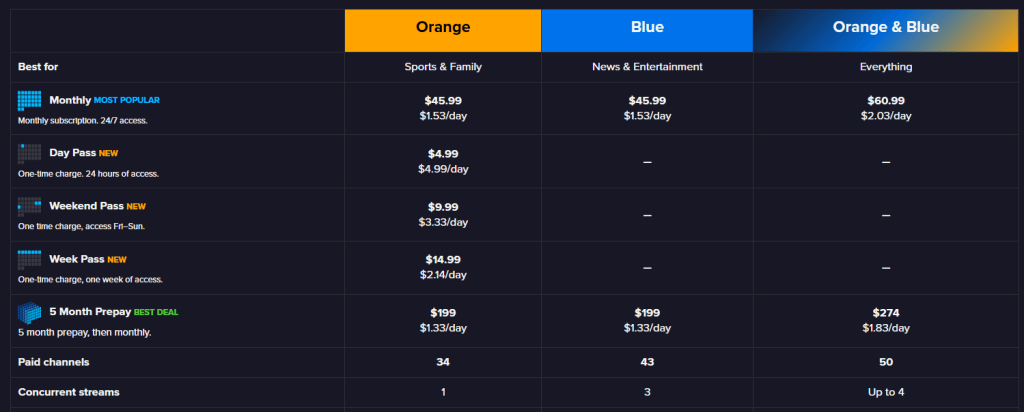Click the Monthly plan calendar icon
Image resolution: width=1024 pixels, height=412 pixels.
point(29,100)
